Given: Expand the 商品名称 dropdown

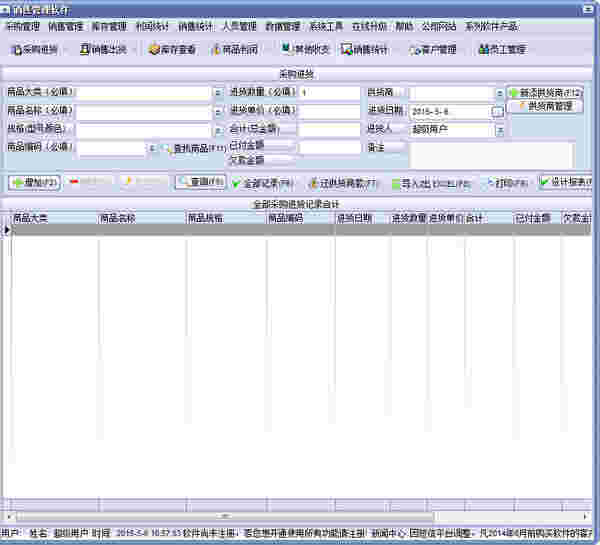Looking at the screenshot, I should click(218, 111).
